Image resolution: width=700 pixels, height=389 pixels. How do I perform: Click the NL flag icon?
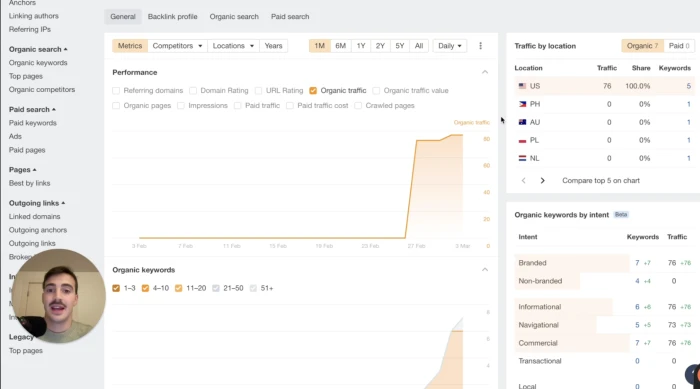coord(522,158)
